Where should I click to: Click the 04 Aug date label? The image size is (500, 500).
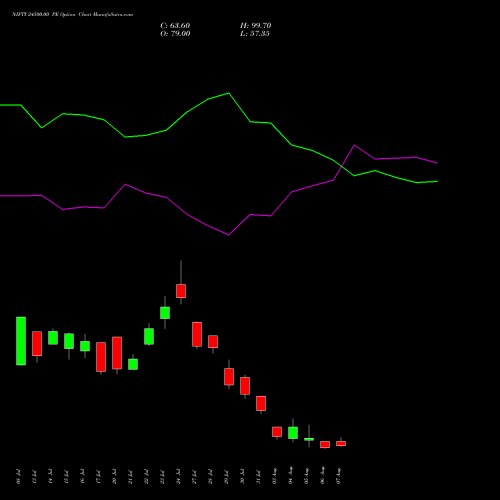tap(290, 476)
